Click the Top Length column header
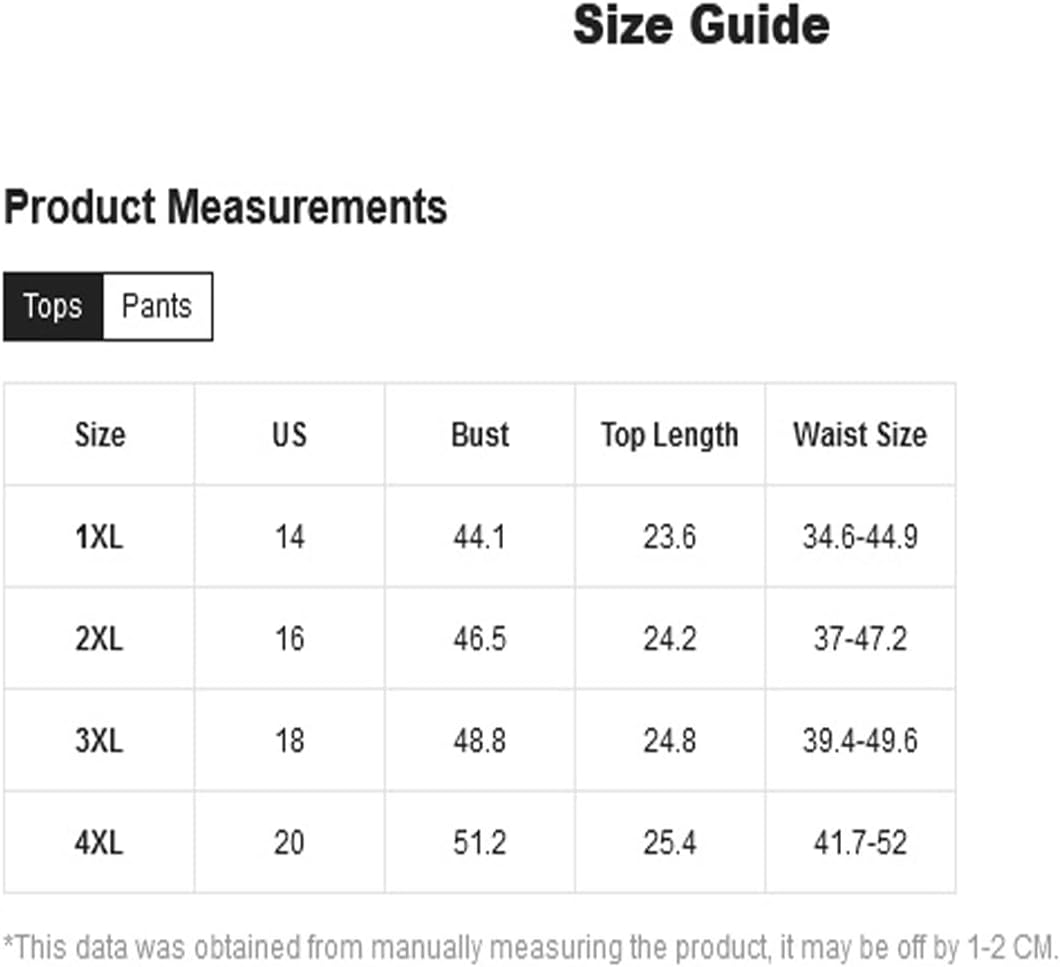 670,434
